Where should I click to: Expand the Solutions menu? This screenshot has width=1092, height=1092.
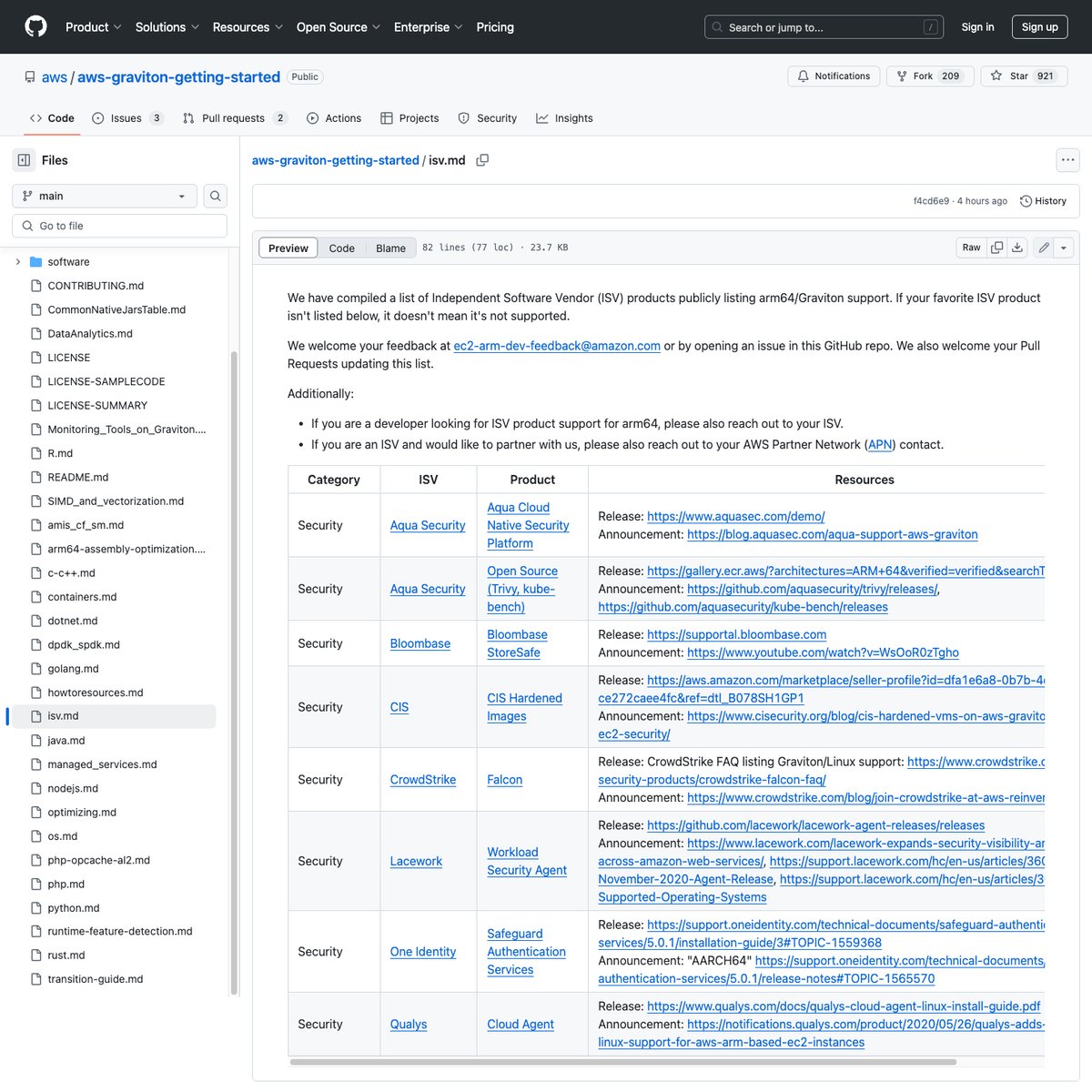tap(167, 27)
